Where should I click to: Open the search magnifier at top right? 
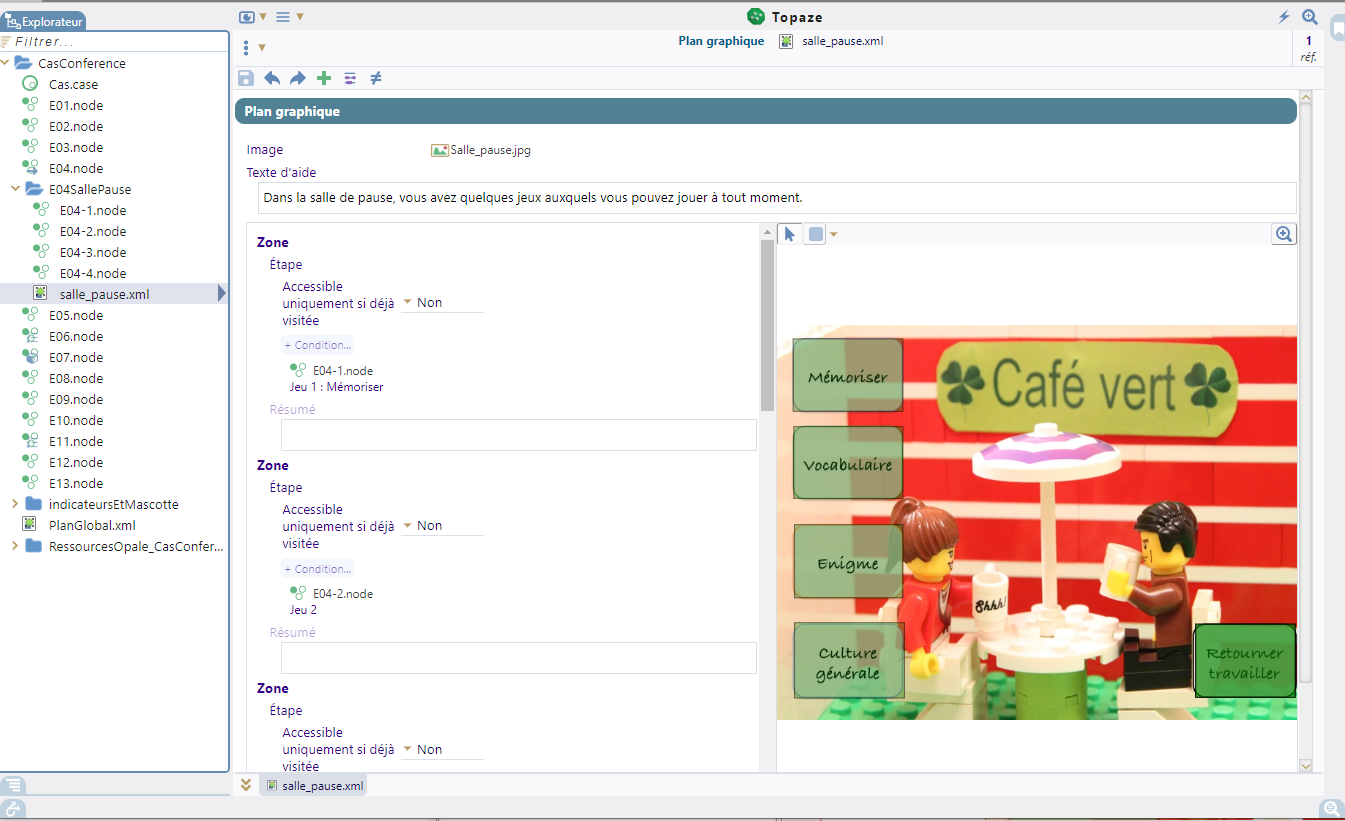pos(1310,17)
